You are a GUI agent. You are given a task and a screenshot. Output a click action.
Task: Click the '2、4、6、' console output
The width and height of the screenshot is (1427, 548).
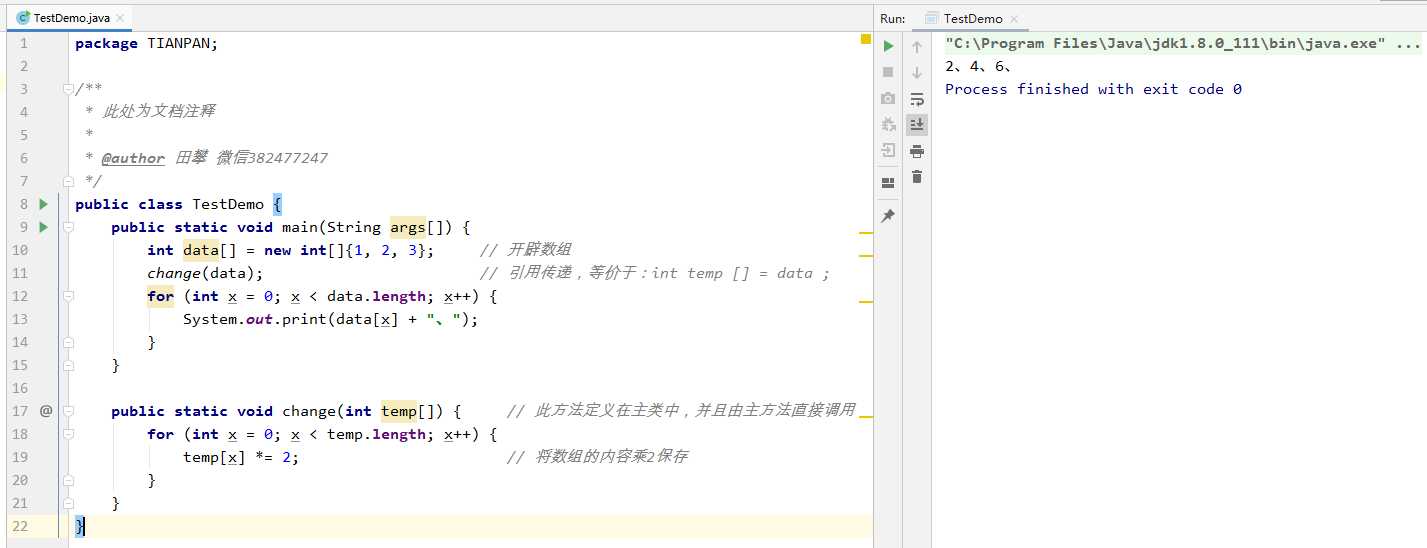click(978, 66)
